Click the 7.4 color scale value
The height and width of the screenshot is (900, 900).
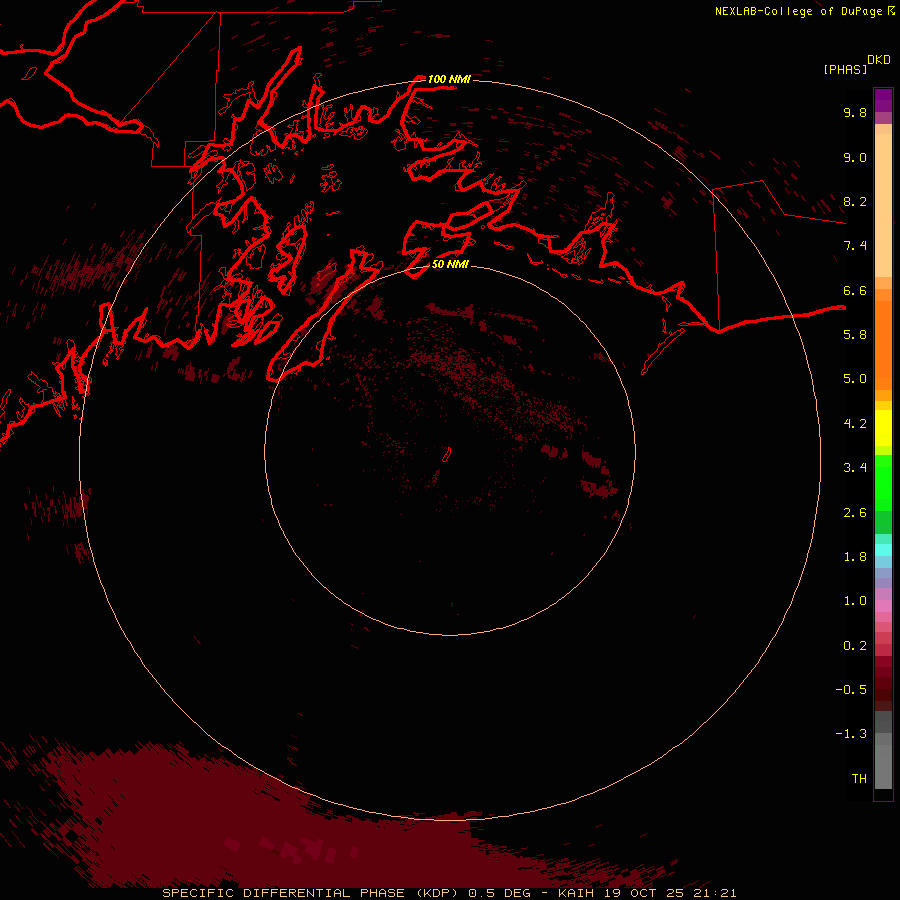(x=855, y=246)
